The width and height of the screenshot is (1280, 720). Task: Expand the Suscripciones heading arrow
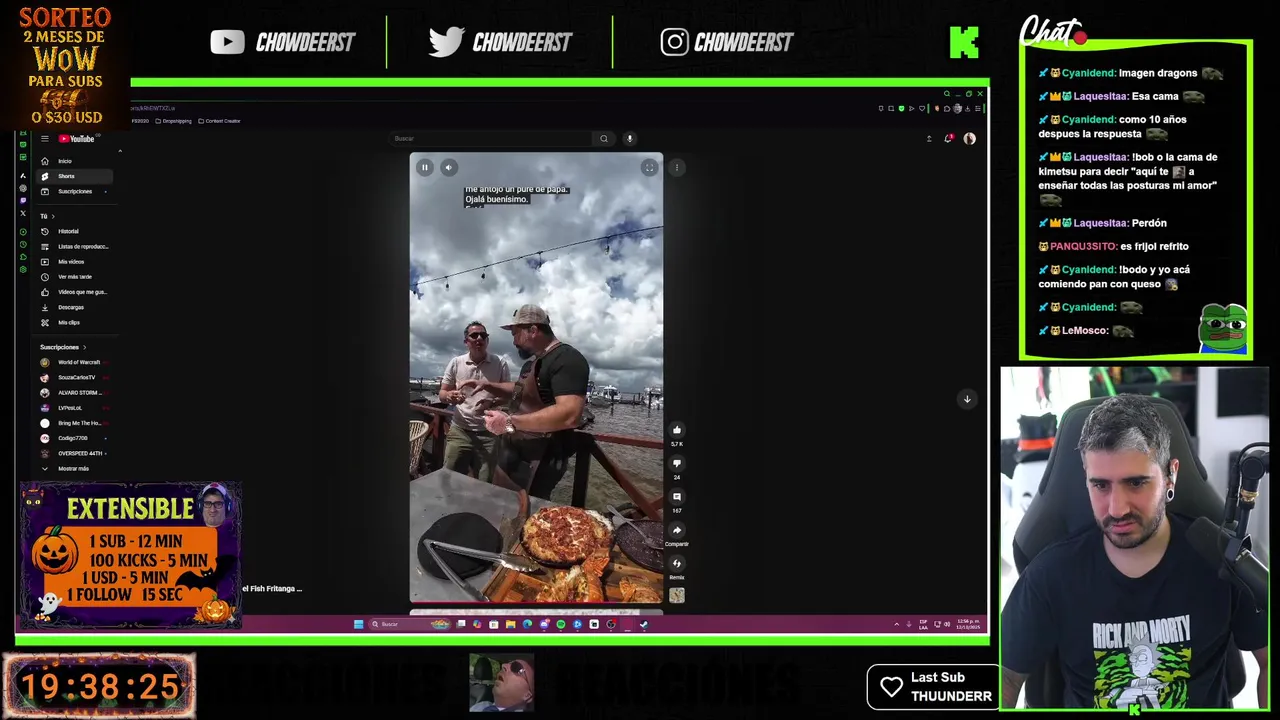(85, 347)
